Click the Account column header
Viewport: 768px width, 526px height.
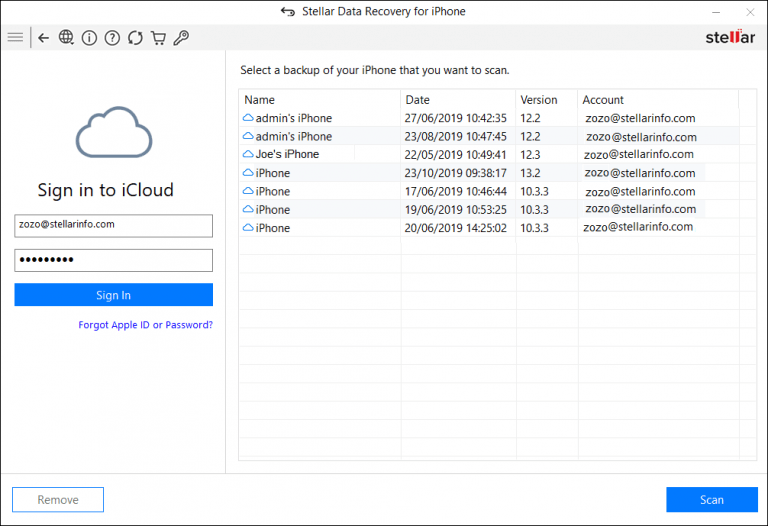click(x=603, y=100)
